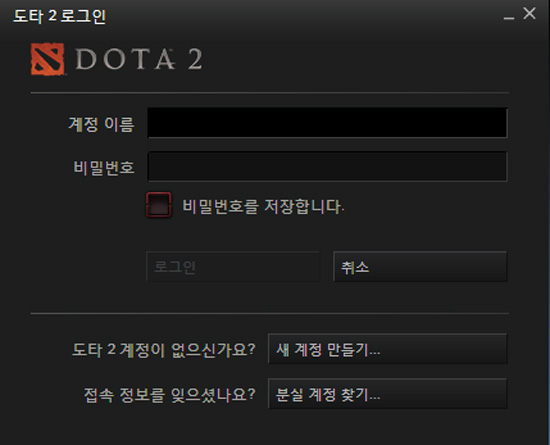Click the 도타 2 로그인 window title
Screen dimensions: 550x445
(59, 16)
